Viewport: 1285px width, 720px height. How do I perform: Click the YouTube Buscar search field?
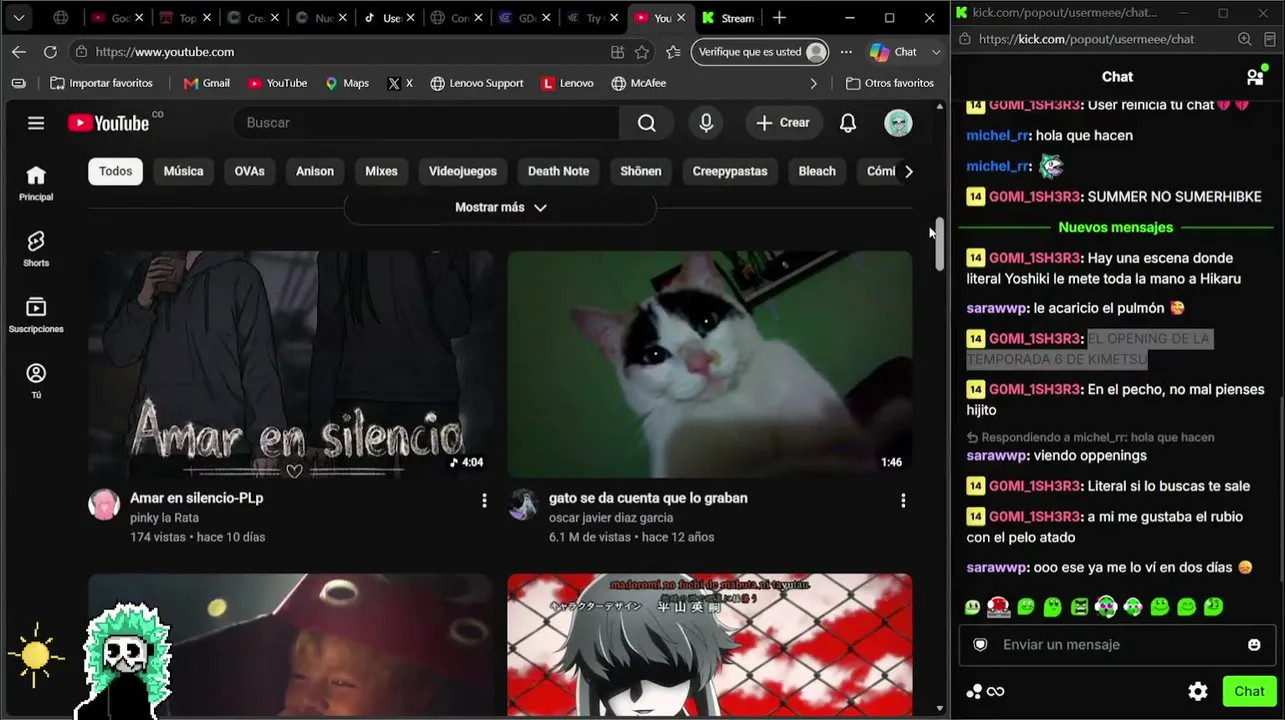427,123
